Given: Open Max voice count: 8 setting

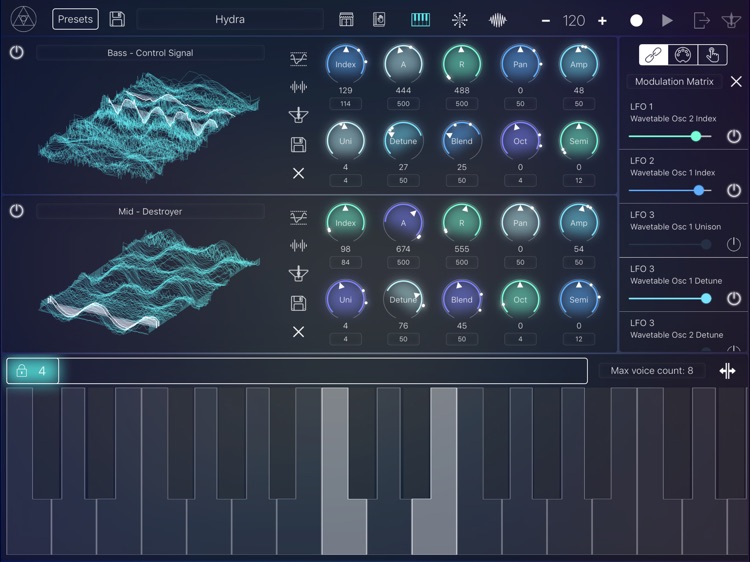Looking at the screenshot, I should pyautogui.click(x=651, y=371).
